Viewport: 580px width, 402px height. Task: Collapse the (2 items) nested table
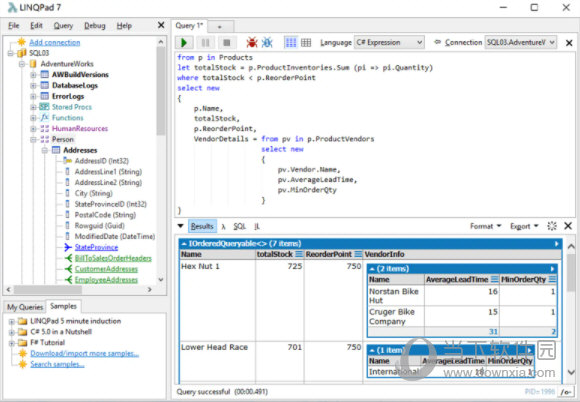(x=372, y=269)
